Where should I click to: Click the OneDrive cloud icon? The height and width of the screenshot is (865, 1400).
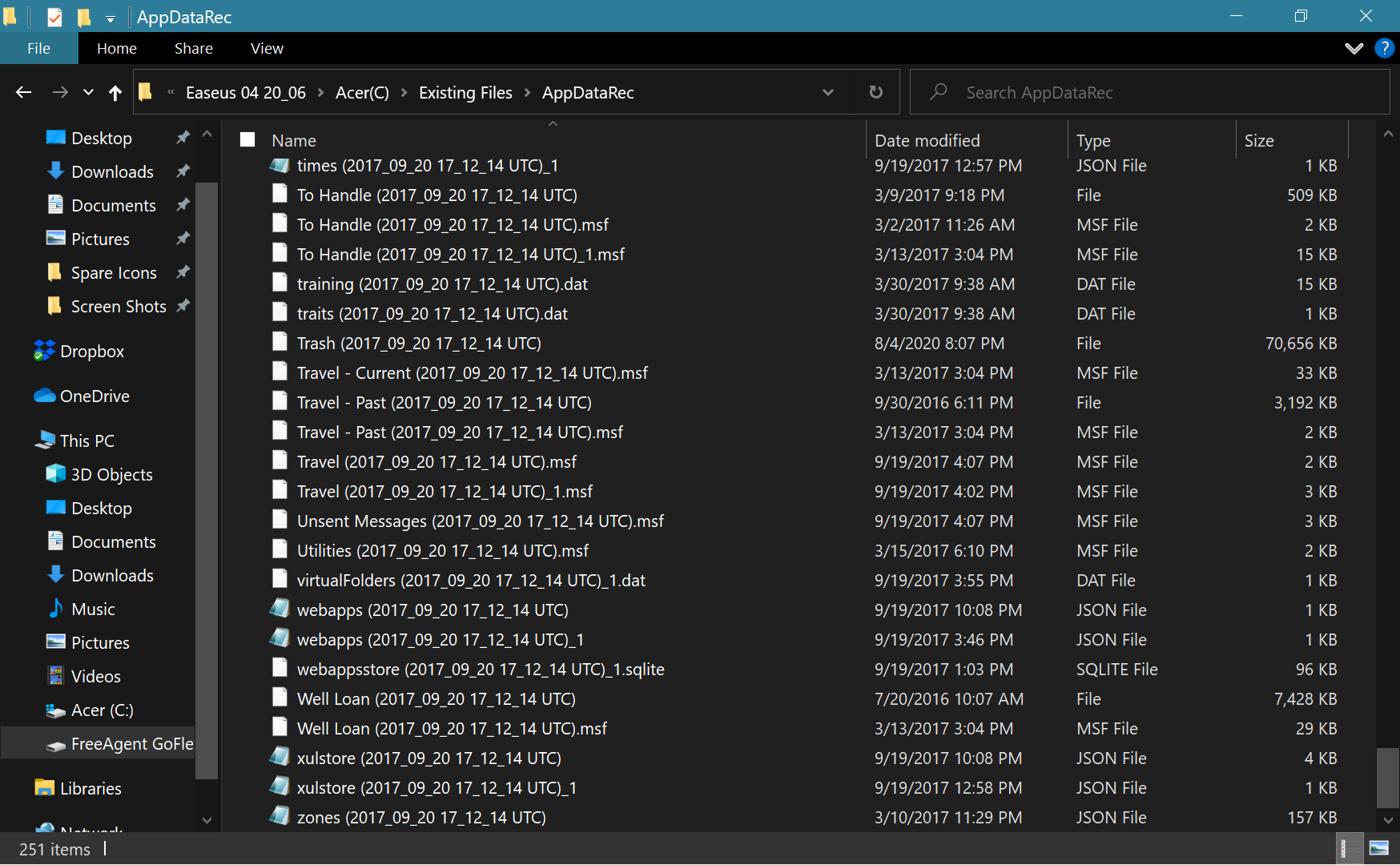(x=44, y=396)
